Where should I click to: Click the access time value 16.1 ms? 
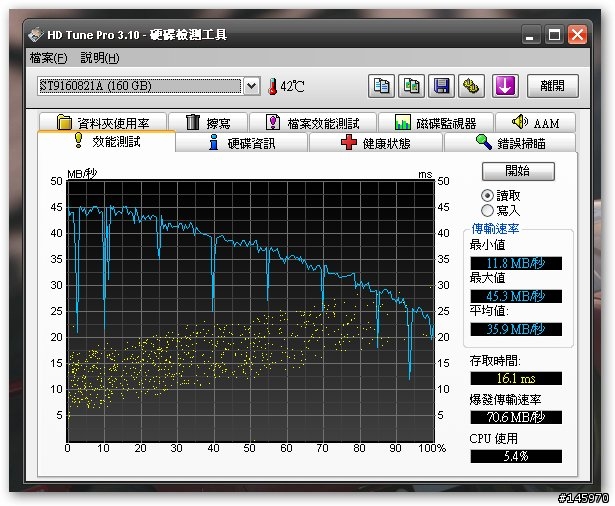point(516,379)
